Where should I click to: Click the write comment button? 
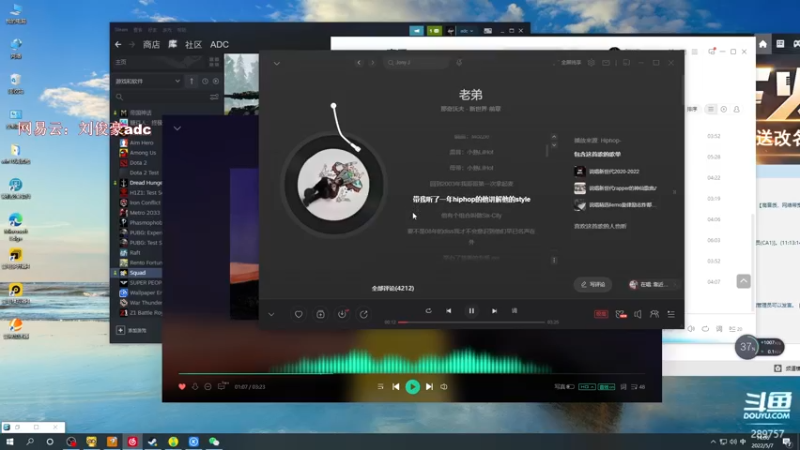pos(593,284)
